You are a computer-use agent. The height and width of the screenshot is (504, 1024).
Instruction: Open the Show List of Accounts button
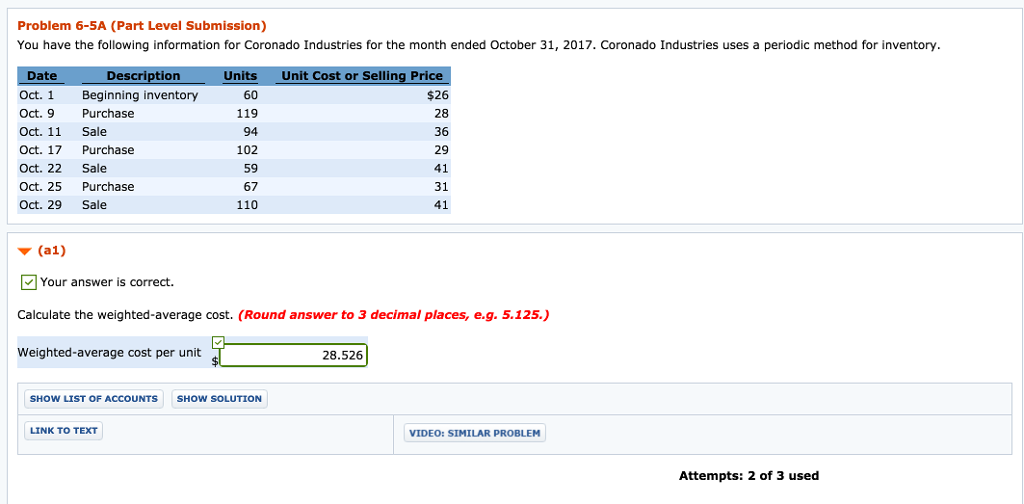[94, 399]
